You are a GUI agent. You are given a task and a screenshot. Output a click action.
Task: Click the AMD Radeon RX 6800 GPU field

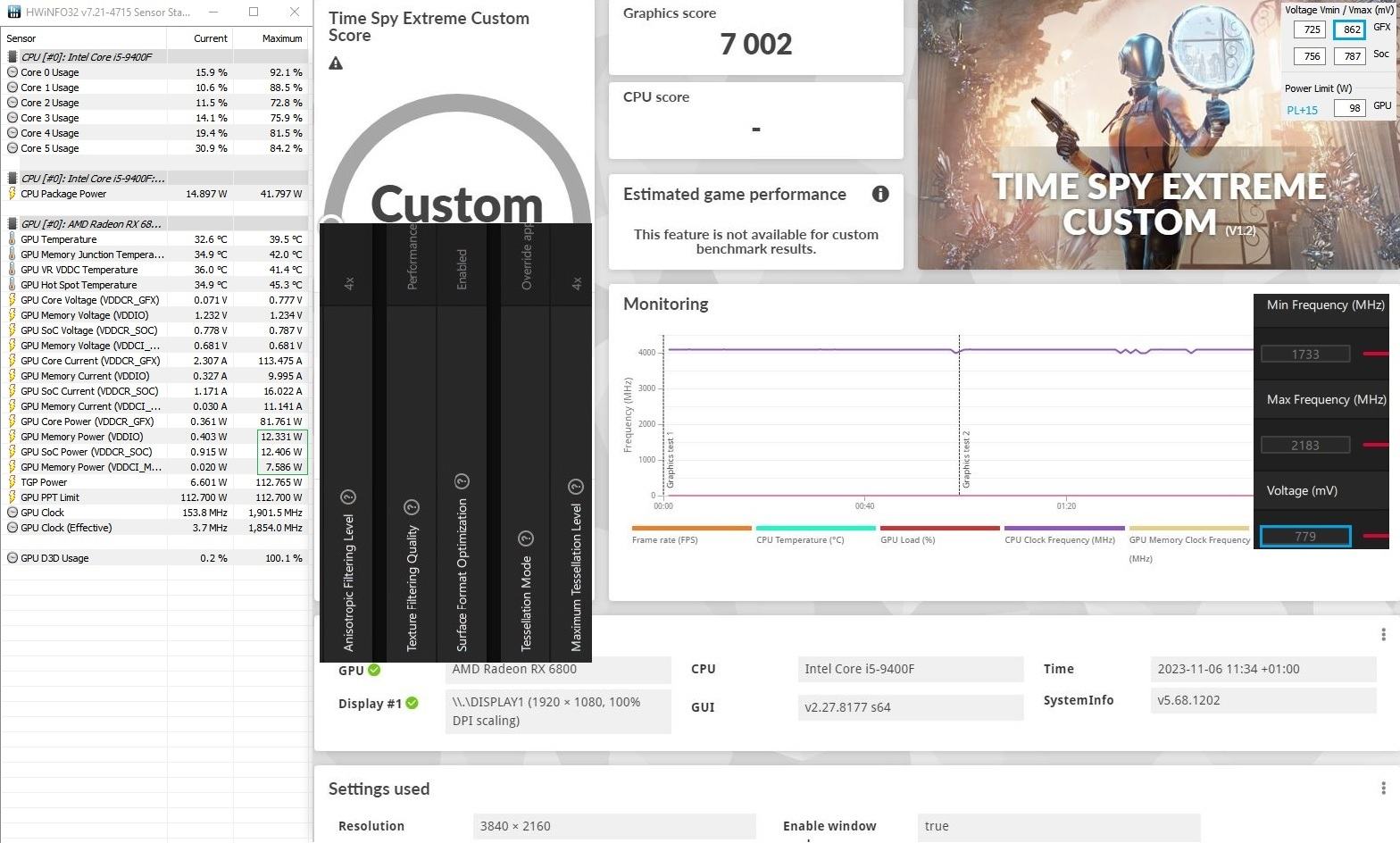(x=558, y=669)
